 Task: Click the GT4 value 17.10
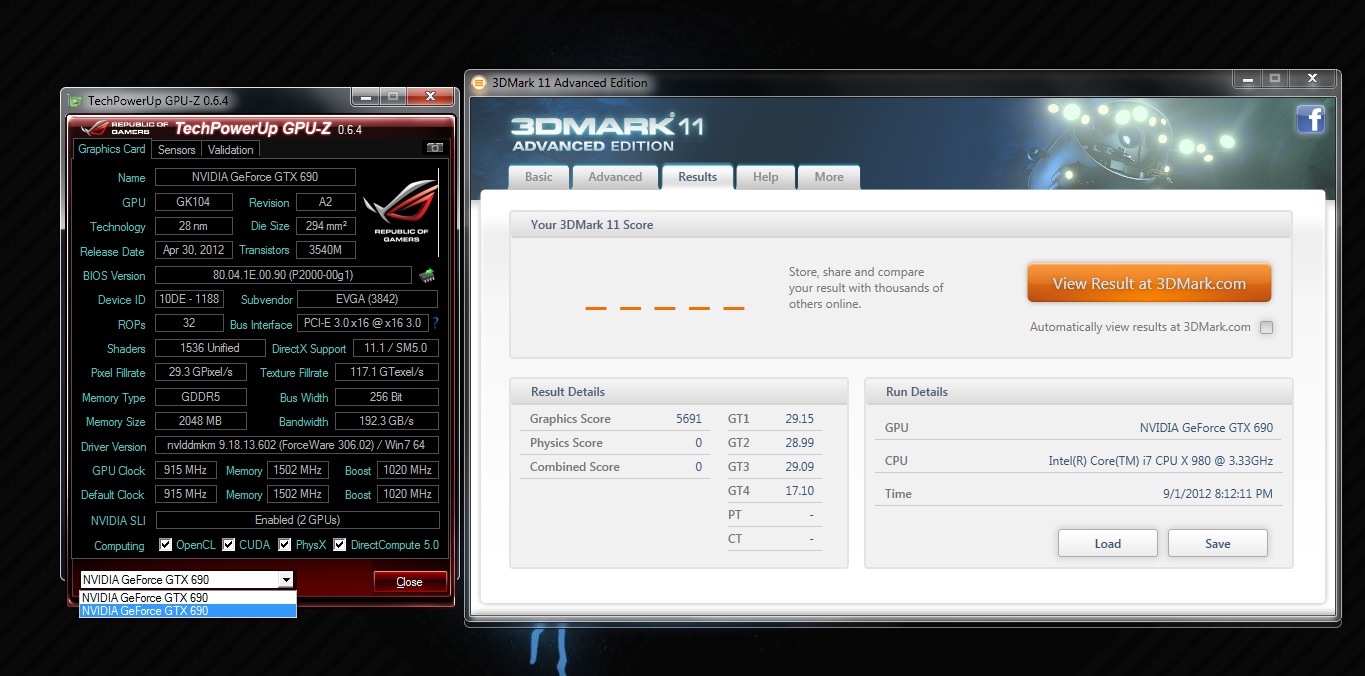799,491
